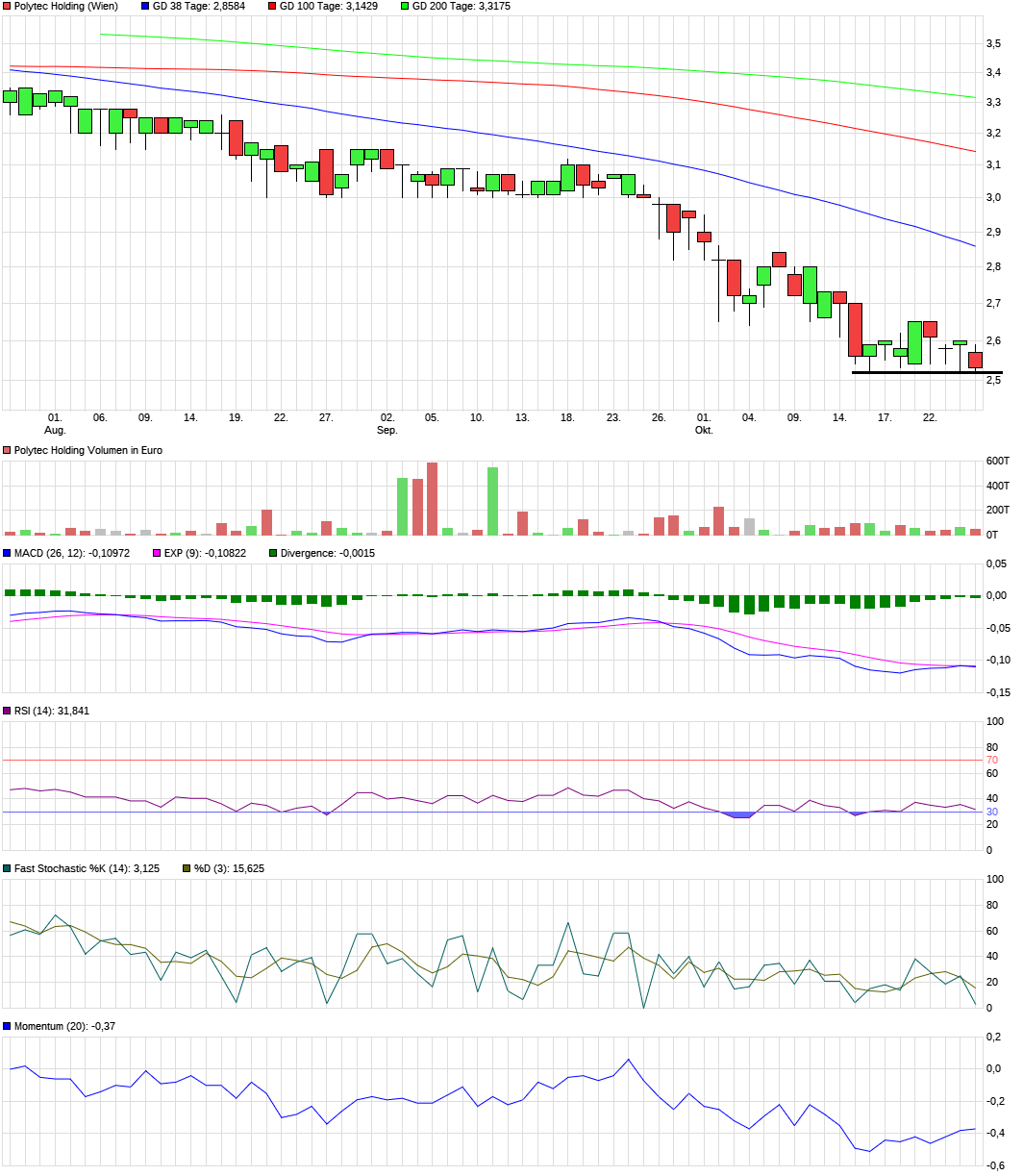Toggle the dark green Divergence marker

(x=275, y=553)
